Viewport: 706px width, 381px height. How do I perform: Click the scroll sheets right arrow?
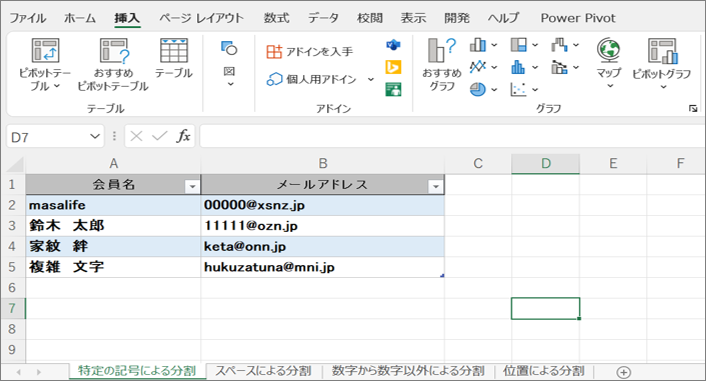point(39,372)
